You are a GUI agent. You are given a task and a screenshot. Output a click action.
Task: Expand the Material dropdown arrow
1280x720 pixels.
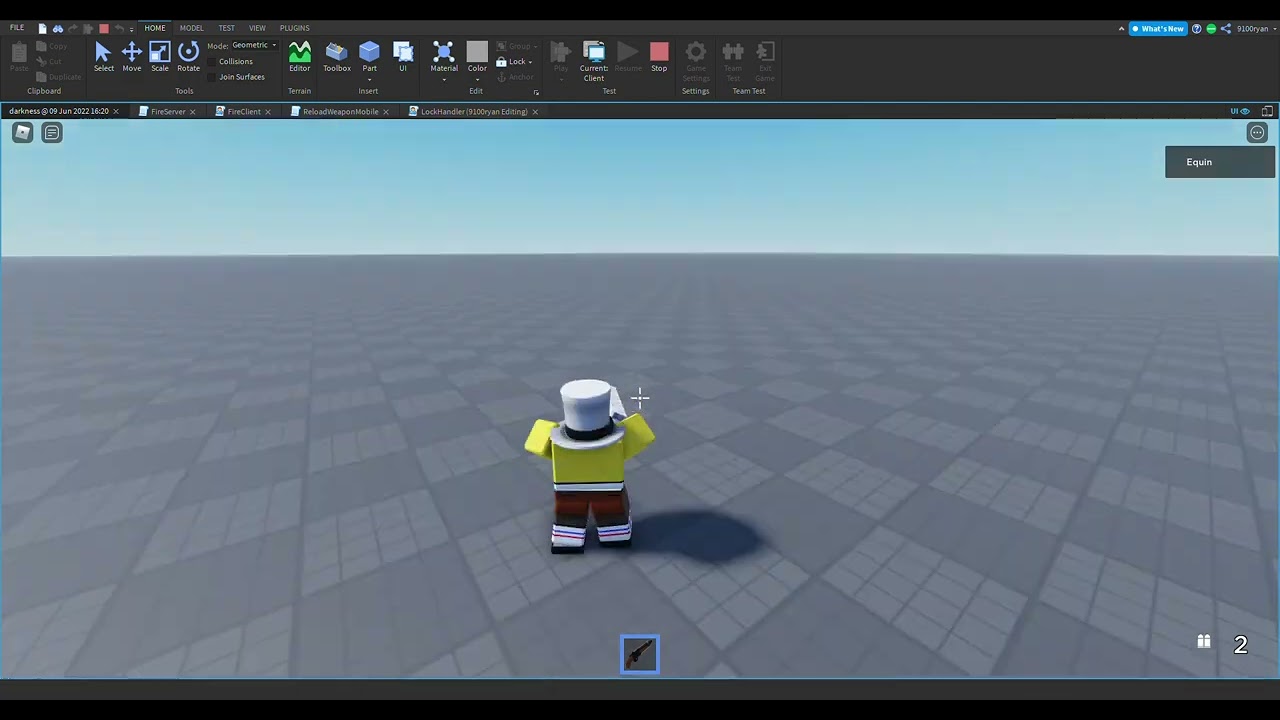pyautogui.click(x=444, y=78)
